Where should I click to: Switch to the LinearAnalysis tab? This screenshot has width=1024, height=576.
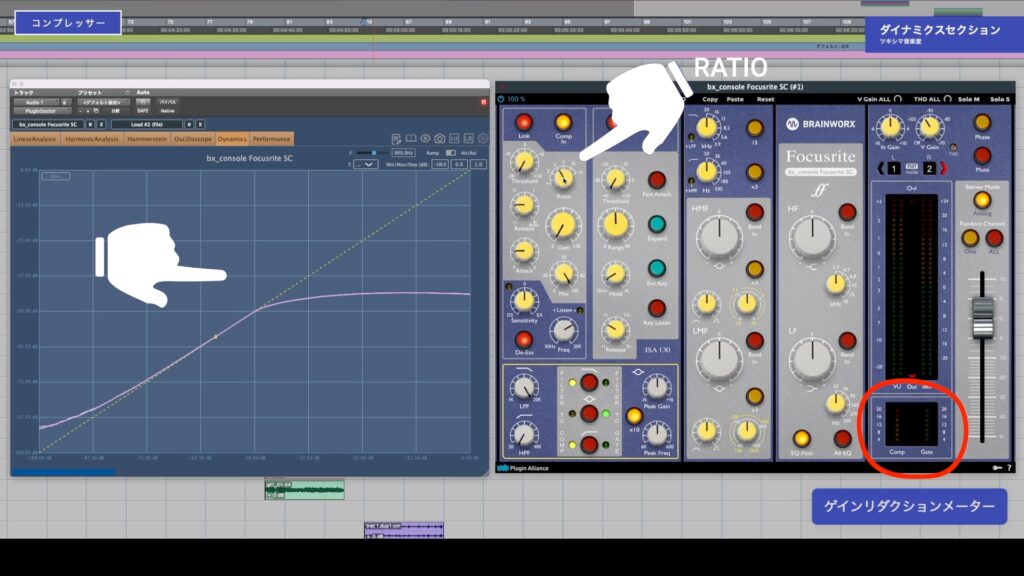click(x=35, y=139)
